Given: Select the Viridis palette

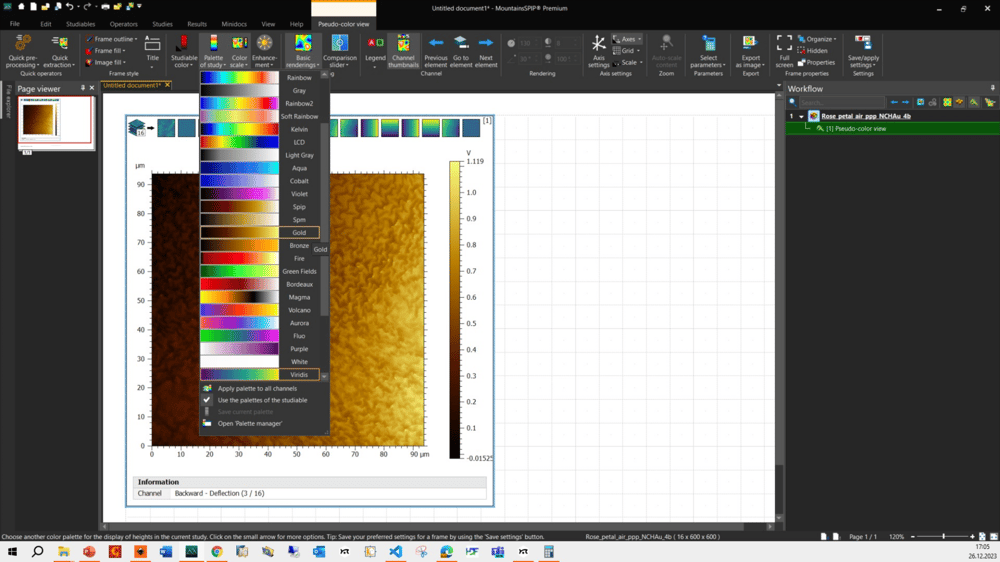Looking at the screenshot, I should click(x=260, y=374).
